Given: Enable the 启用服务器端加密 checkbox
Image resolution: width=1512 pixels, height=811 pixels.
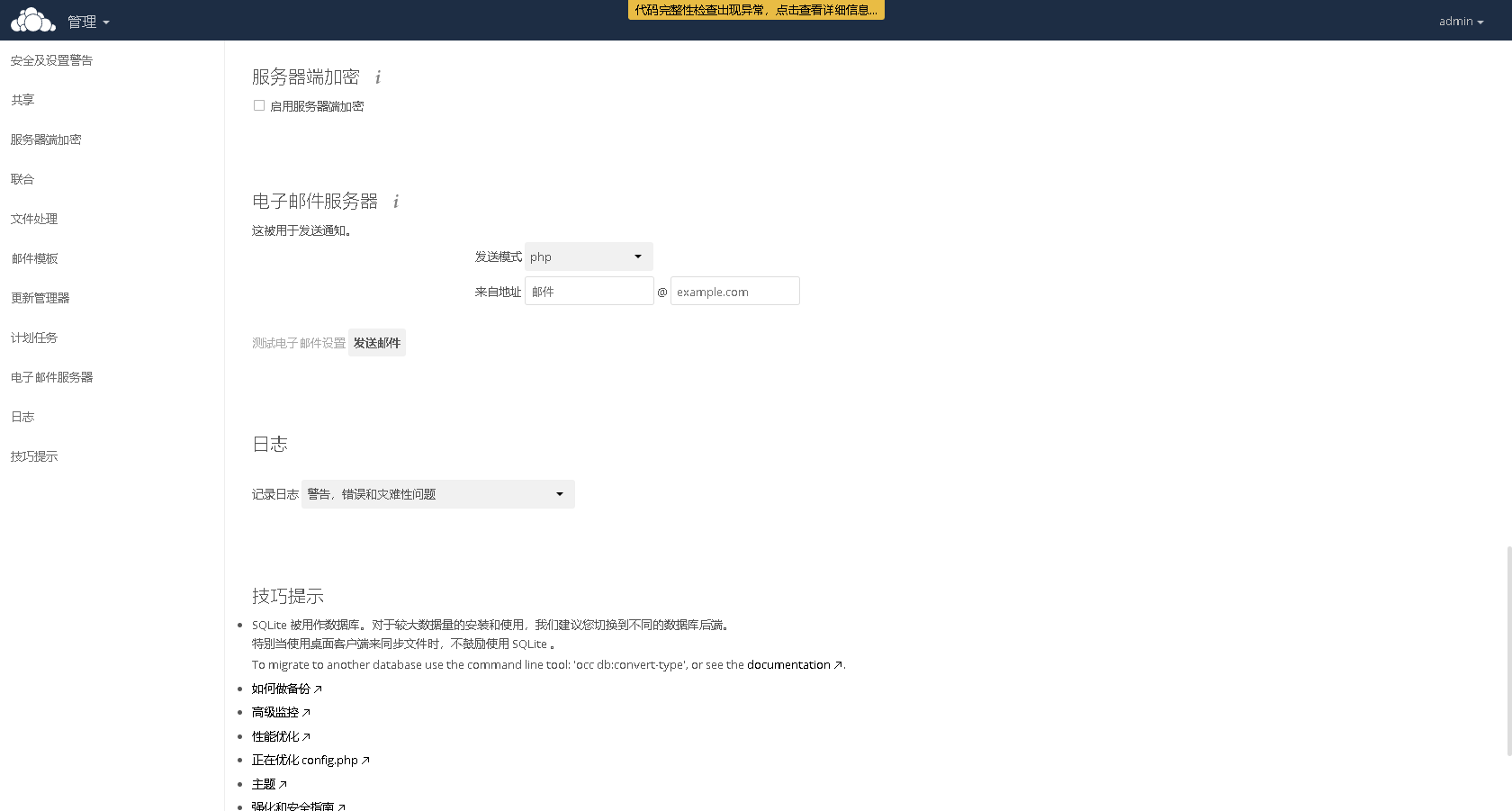Looking at the screenshot, I should pos(259,105).
